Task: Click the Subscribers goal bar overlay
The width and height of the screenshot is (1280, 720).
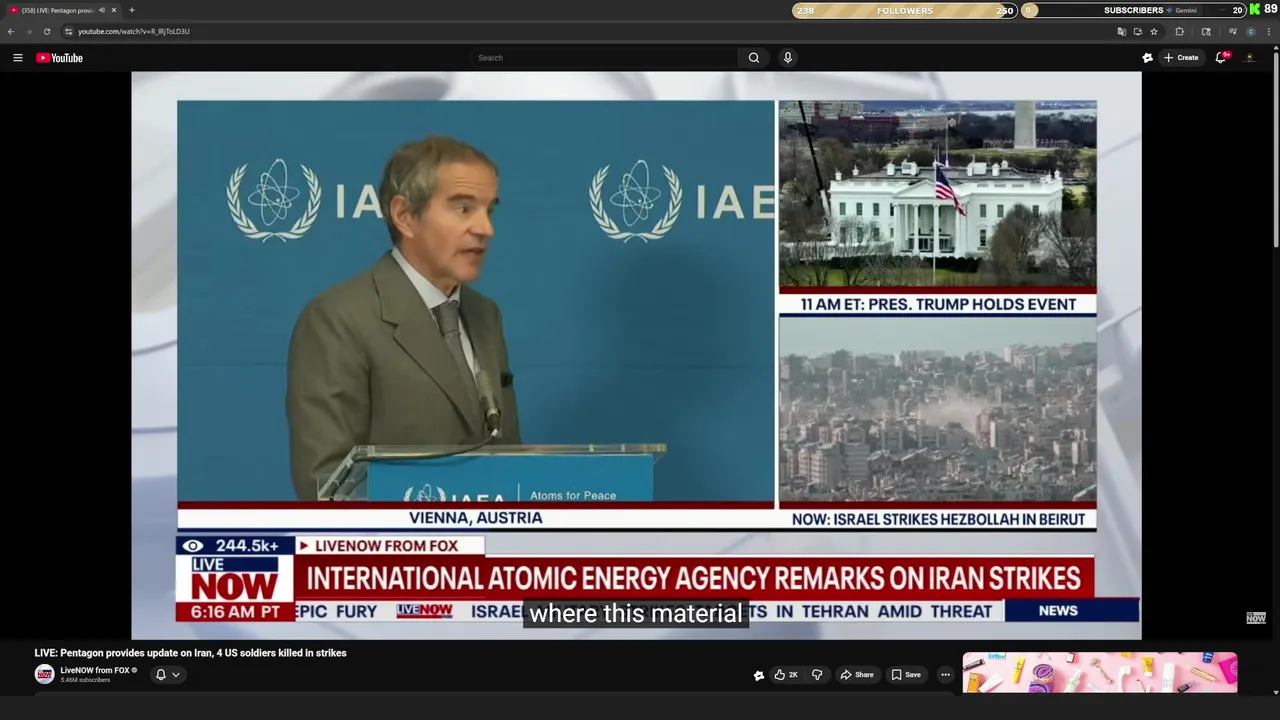Action: click(x=1133, y=10)
